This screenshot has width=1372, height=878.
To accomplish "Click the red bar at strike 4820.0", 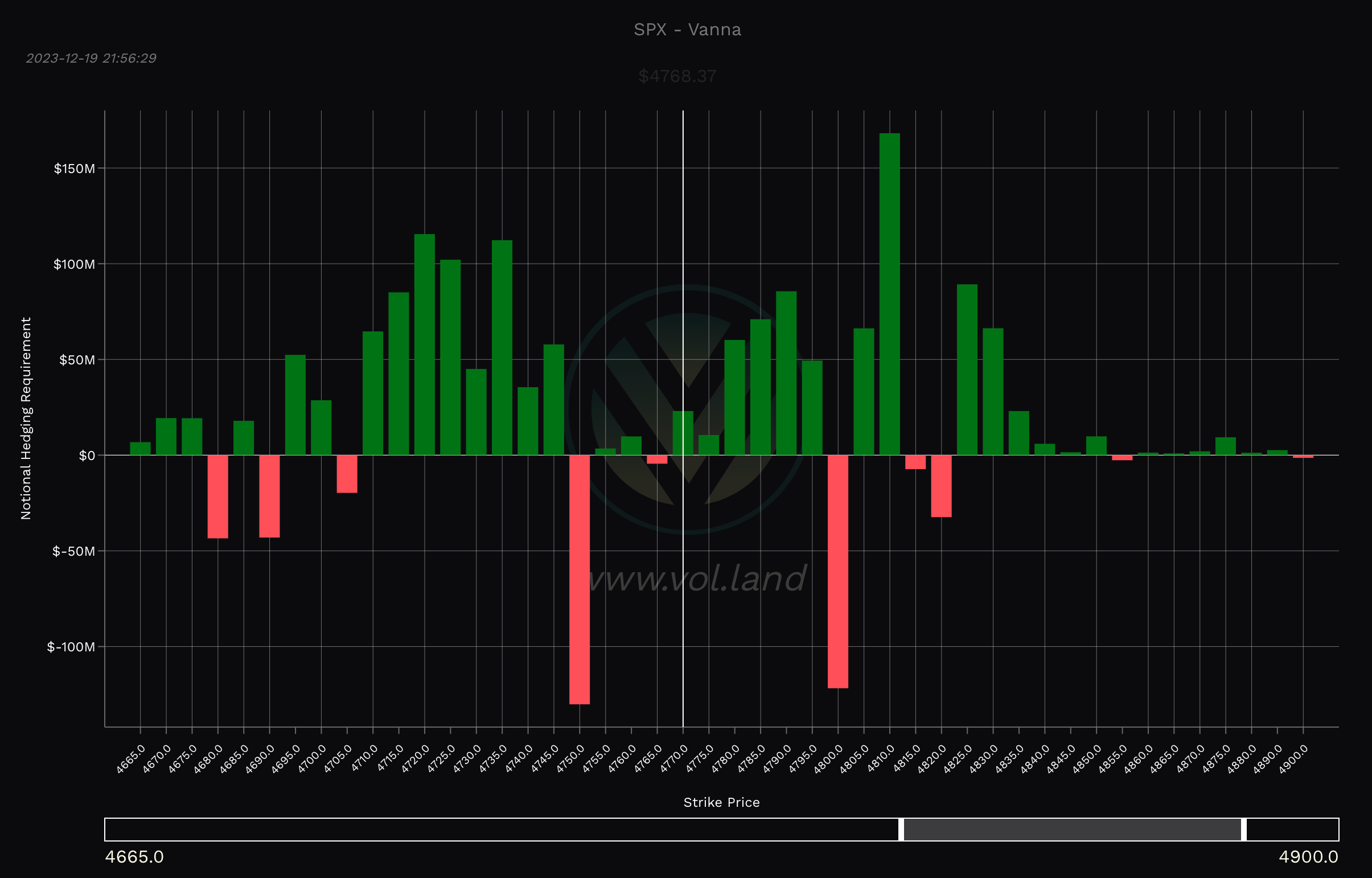I will pyautogui.click(x=941, y=486).
